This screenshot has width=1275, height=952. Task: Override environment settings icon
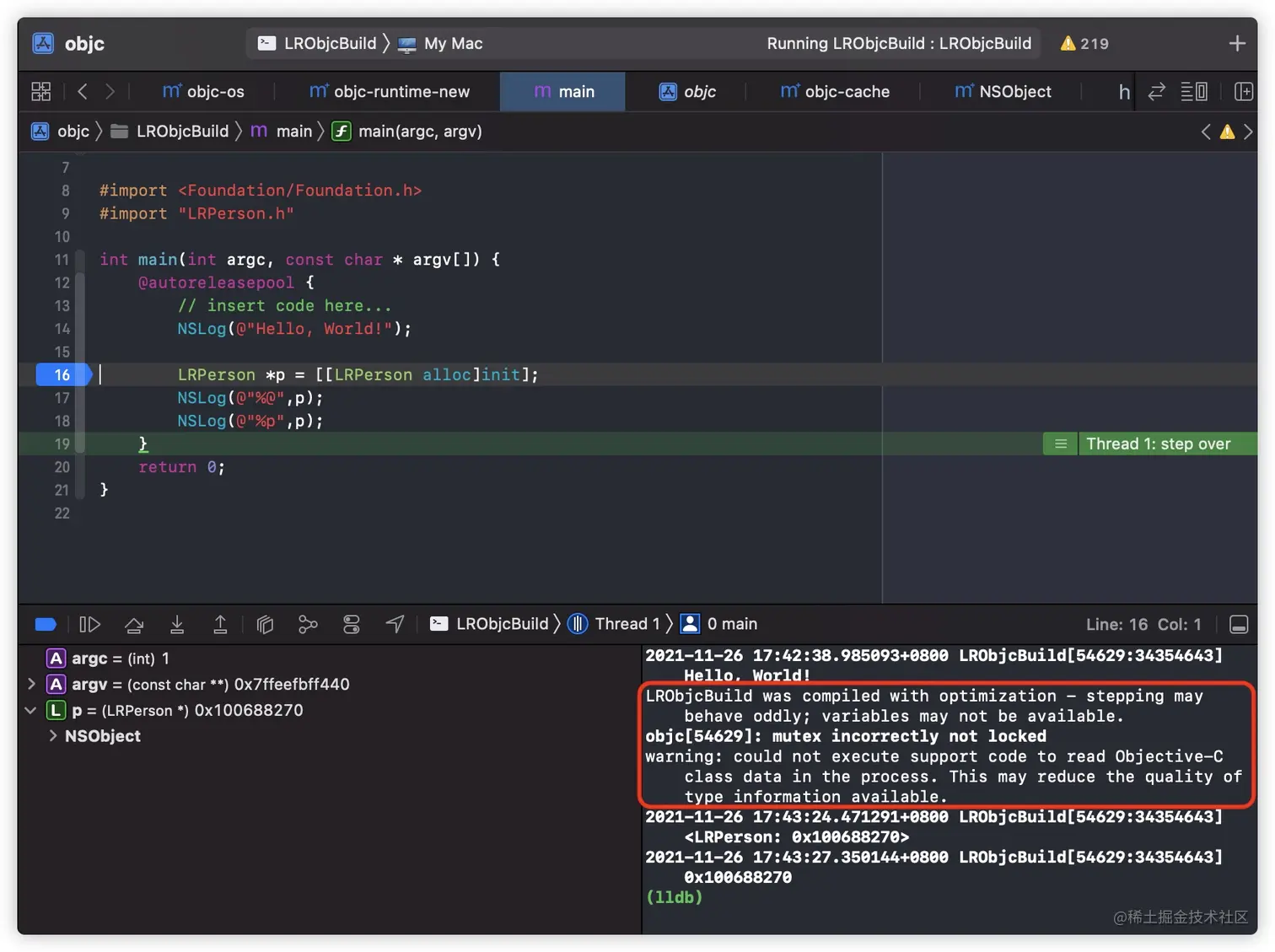[x=352, y=624]
